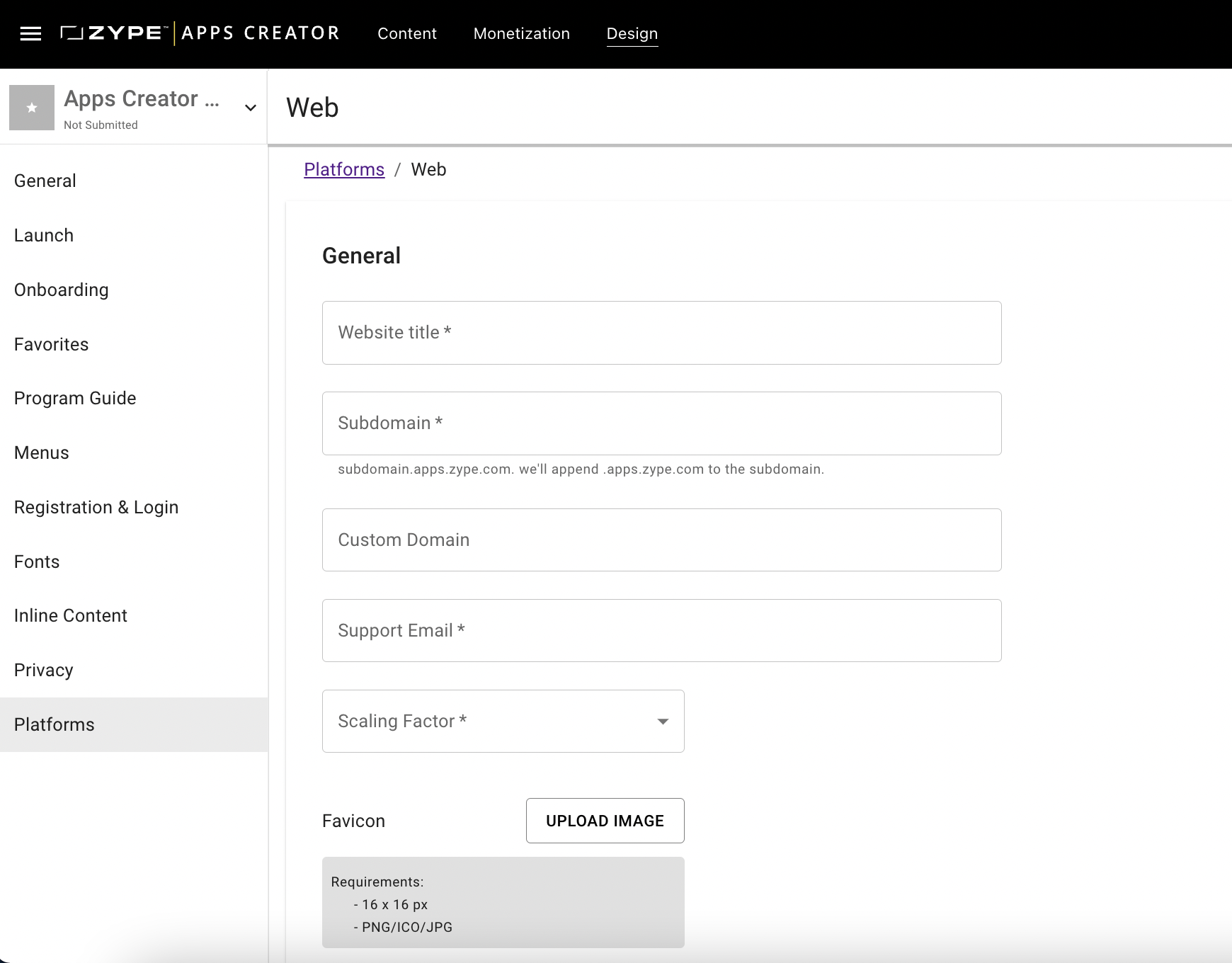1232x963 pixels.
Task: Open the Scaling Factor dropdown
Action: pos(503,721)
